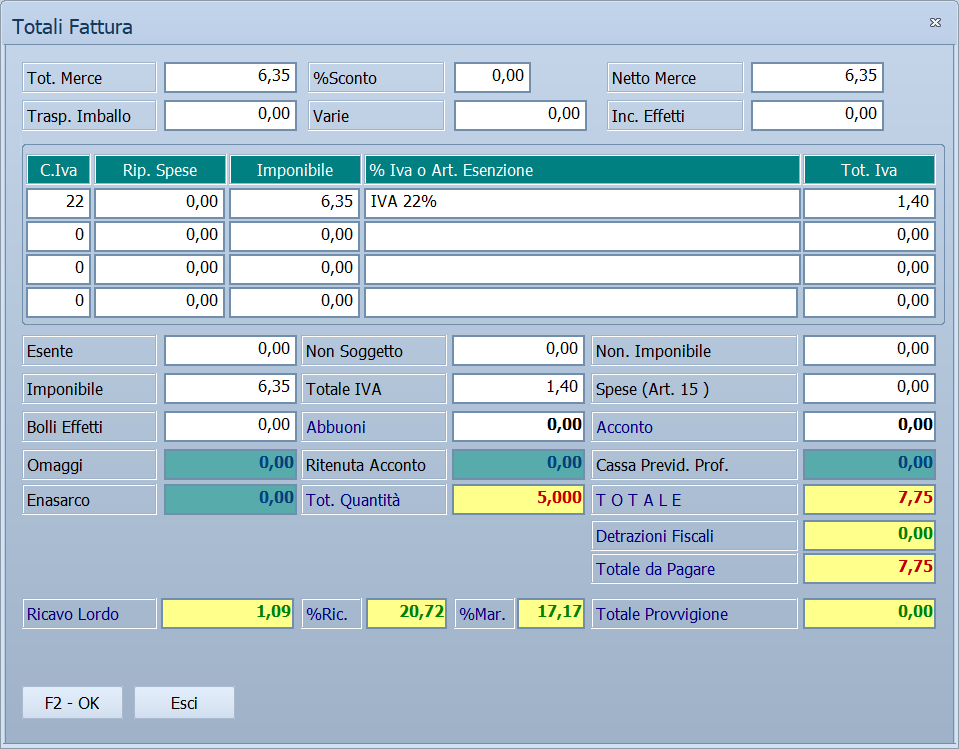
Task: Click the %Mar. value 17,17
Action: pyautogui.click(x=551, y=613)
